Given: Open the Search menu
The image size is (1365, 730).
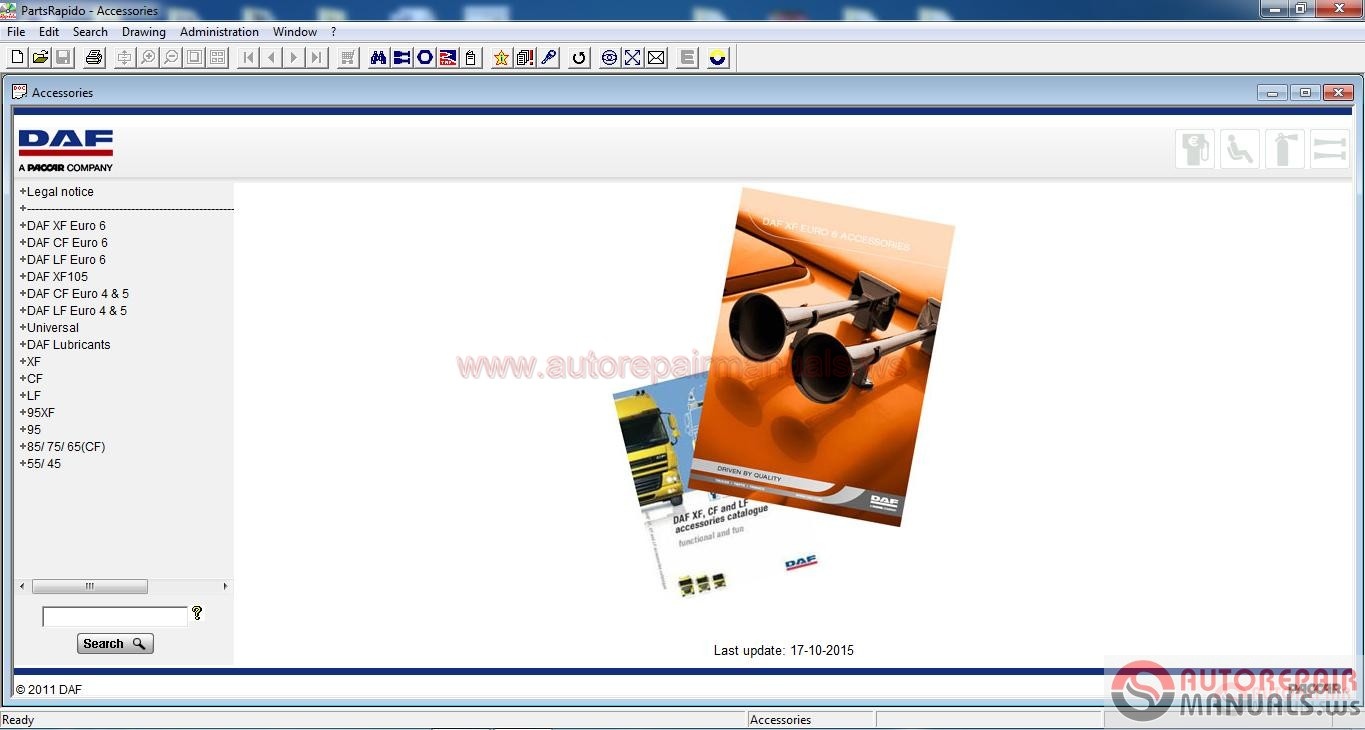Looking at the screenshot, I should (90, 32).
